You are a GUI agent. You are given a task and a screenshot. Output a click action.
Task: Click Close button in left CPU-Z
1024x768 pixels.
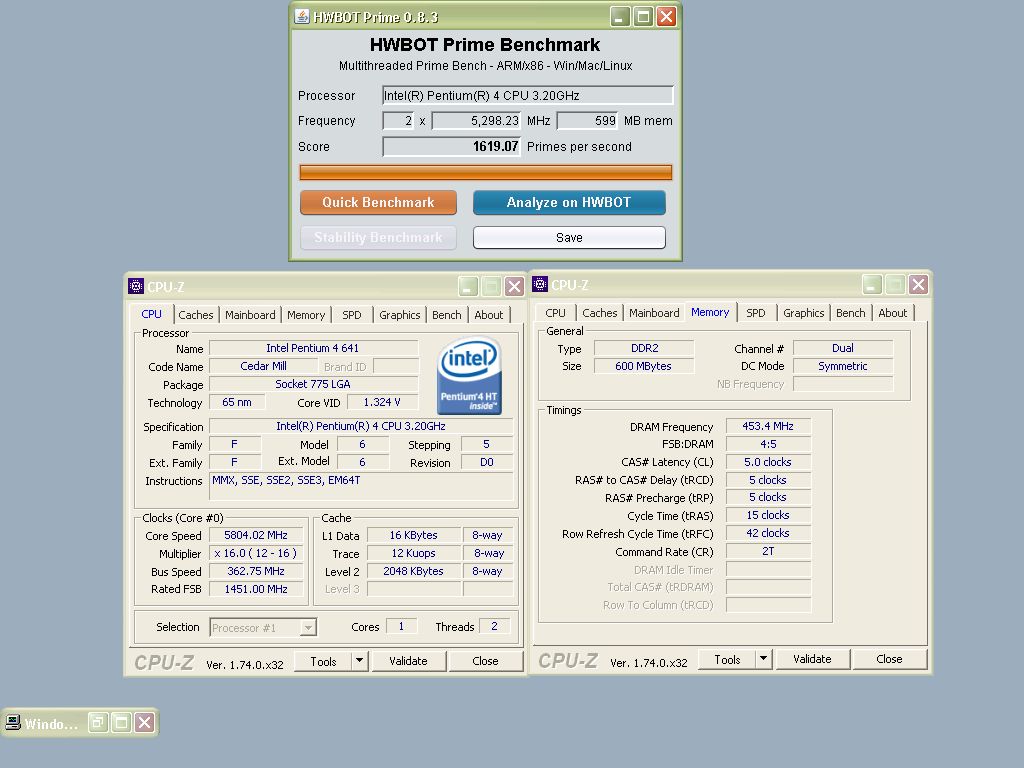click(x=486, y=661)
